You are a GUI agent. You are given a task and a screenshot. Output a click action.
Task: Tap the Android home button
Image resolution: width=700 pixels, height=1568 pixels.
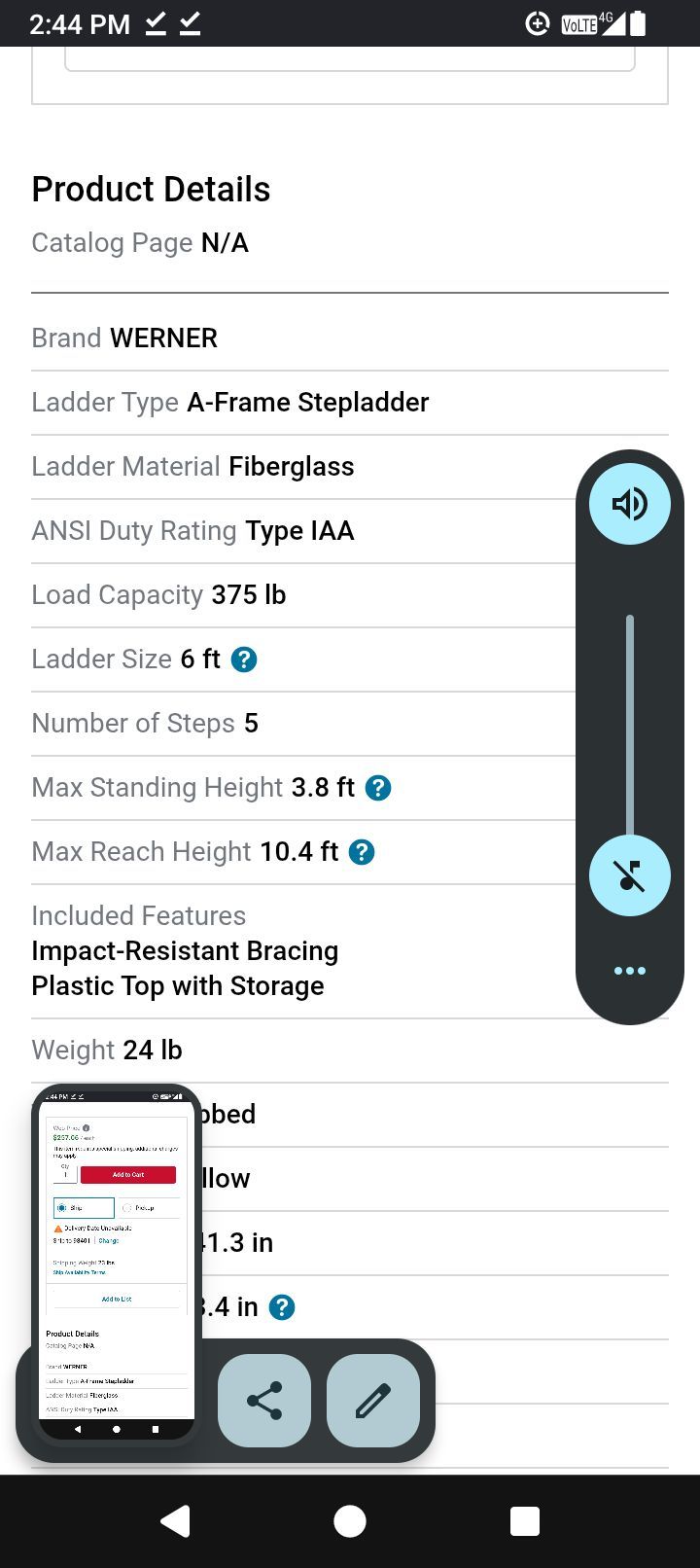350,1521
